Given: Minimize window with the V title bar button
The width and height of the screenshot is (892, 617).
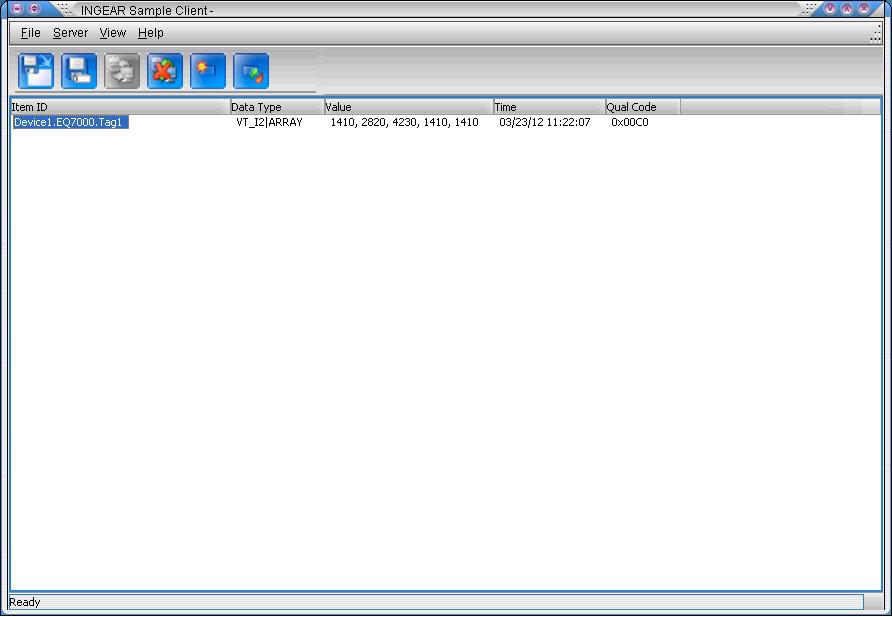Looking at the screenshot, I should coord(830,9).
